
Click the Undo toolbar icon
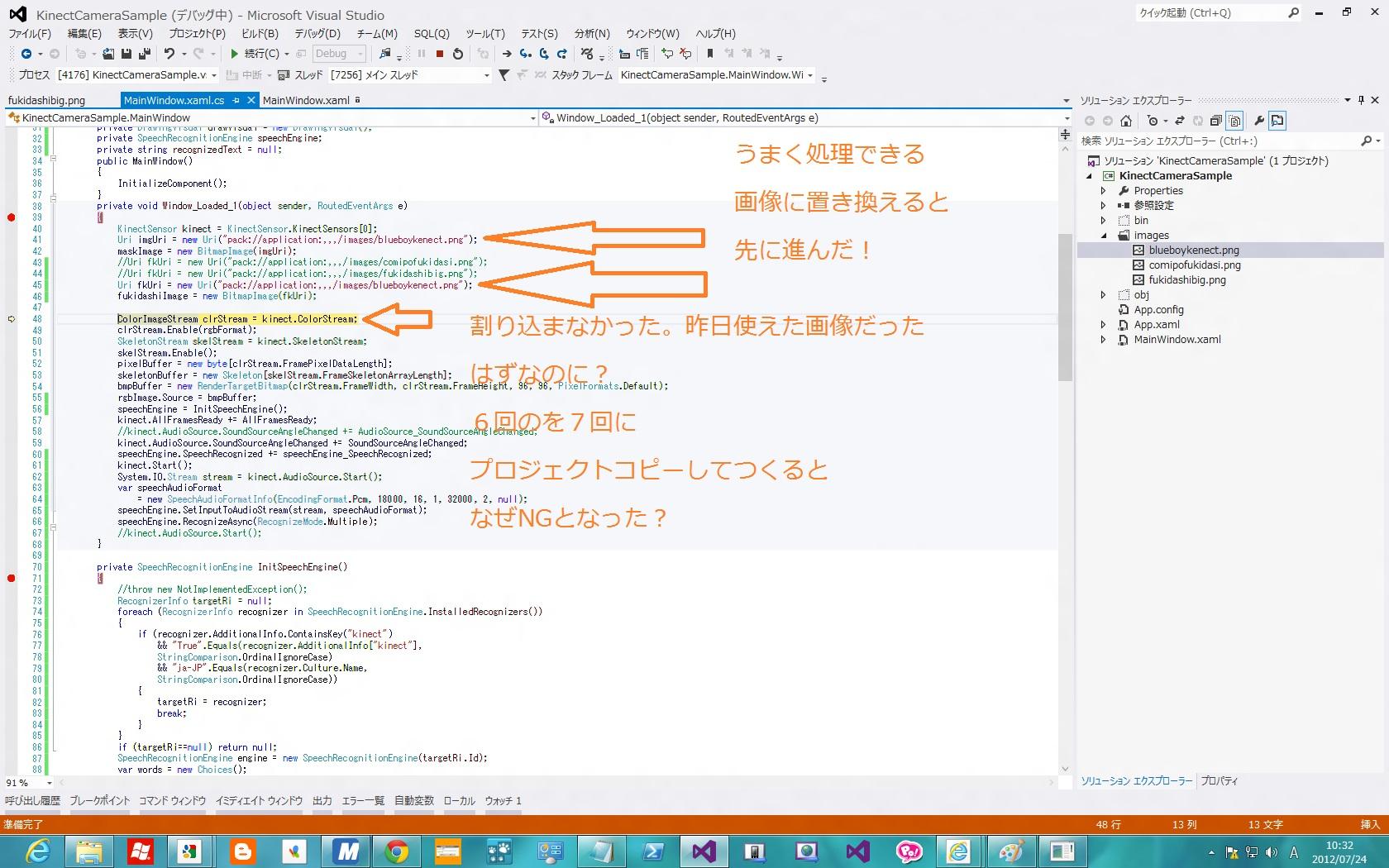point(169,54)
